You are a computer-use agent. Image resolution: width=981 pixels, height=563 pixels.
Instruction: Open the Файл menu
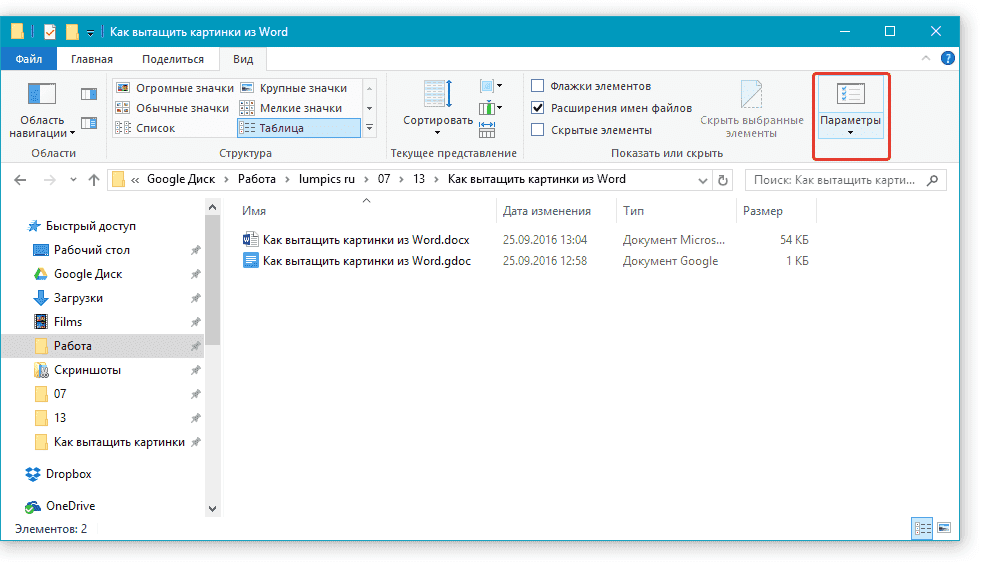click(29, 59)
